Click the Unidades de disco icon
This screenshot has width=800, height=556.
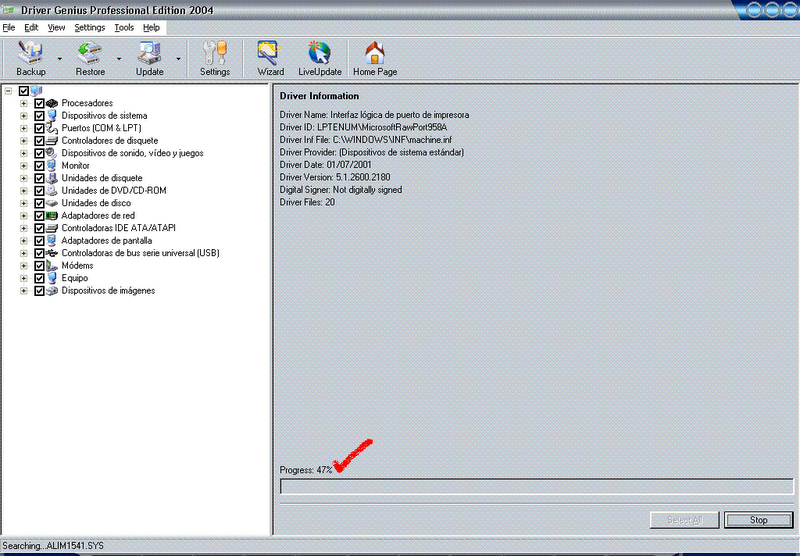(x=52, y=203)
